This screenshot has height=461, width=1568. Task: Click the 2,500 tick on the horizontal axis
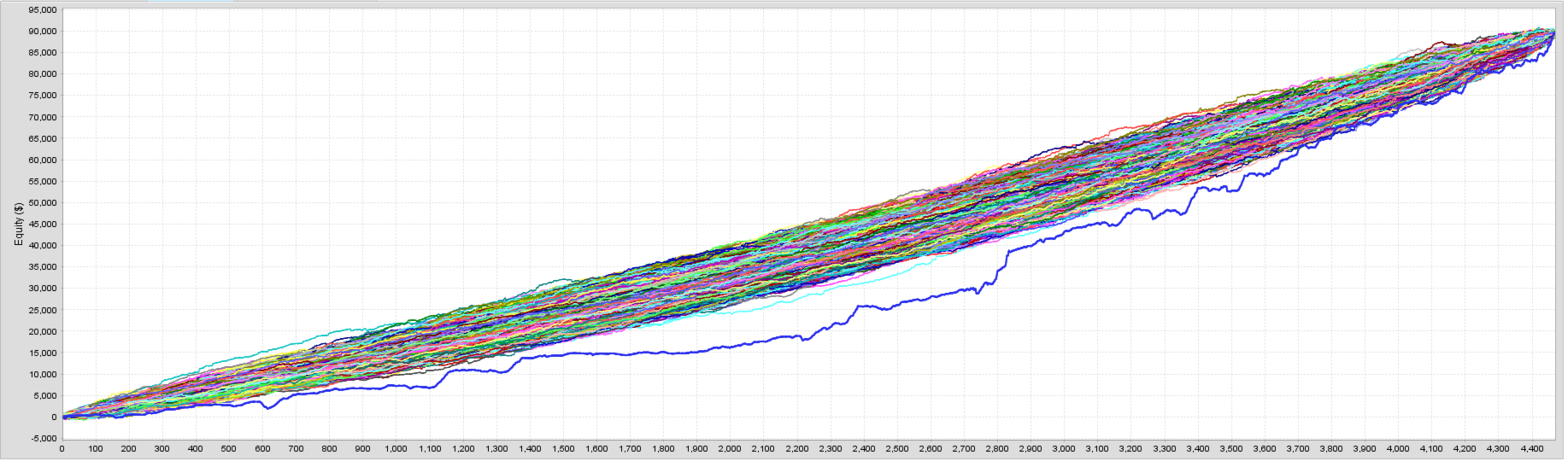pyautogui.click(x=896, y=449)
